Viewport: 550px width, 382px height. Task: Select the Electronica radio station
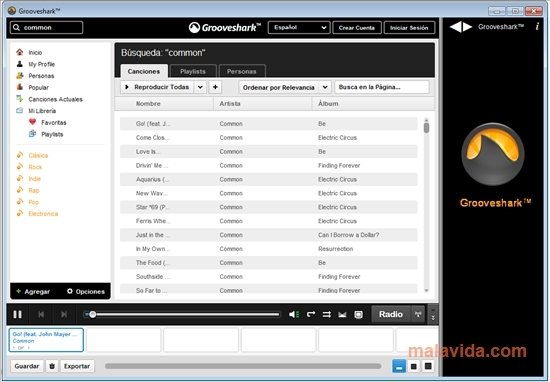click(x=43, y=214)
